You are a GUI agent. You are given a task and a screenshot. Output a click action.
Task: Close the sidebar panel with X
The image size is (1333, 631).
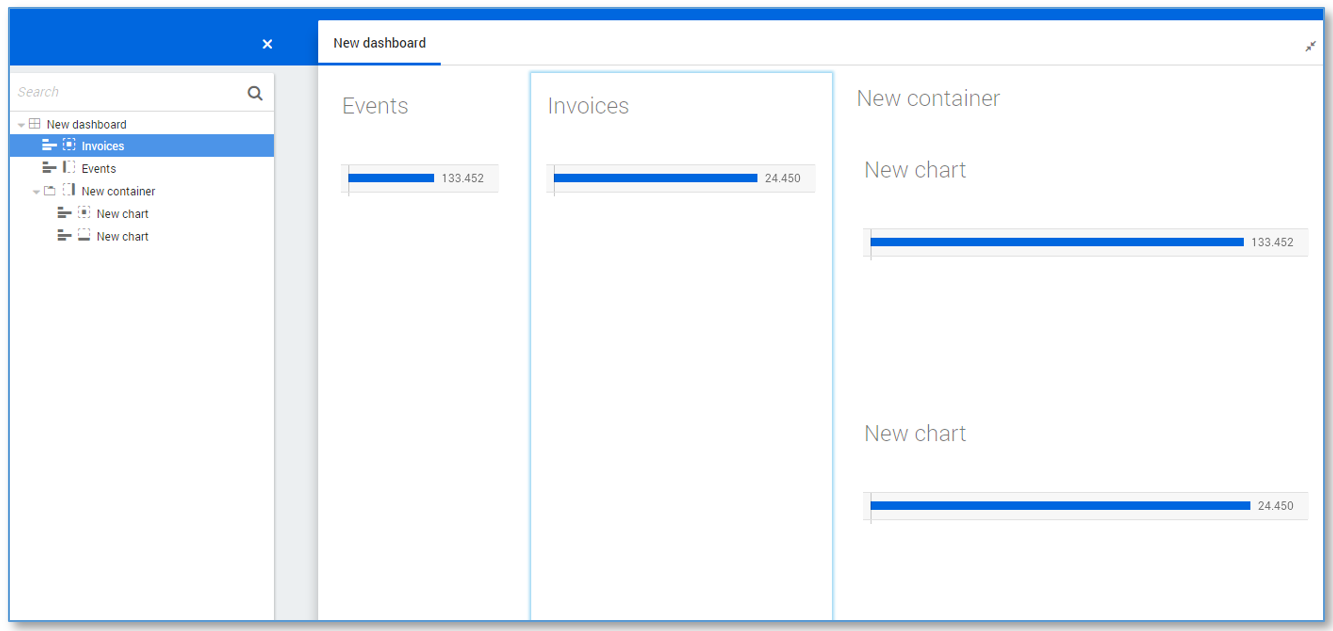pos(267,44)
